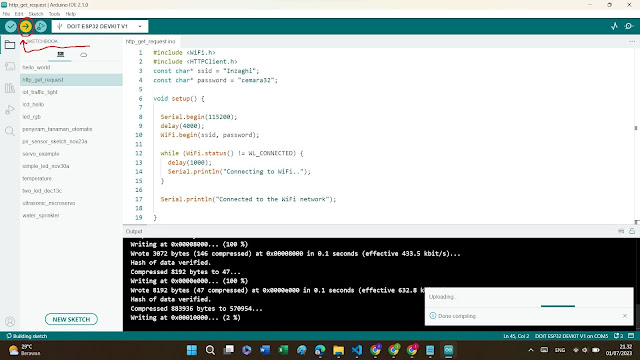Open the Help menu

click(x=71, y=14)
